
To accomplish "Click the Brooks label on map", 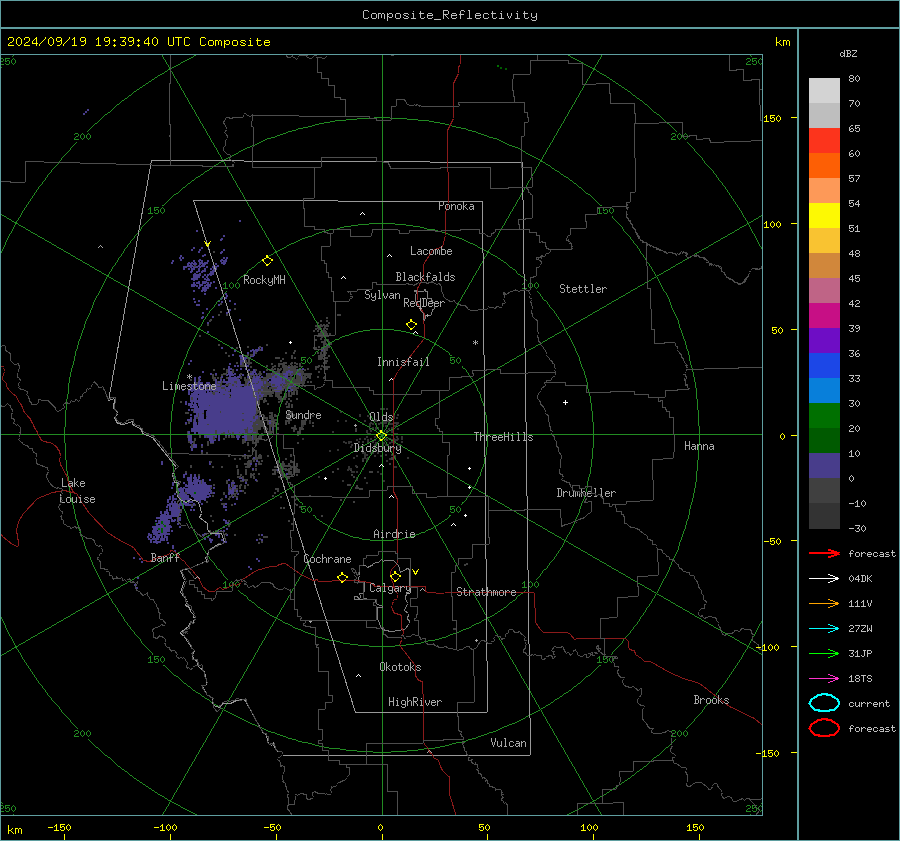I will pos(711,700).
